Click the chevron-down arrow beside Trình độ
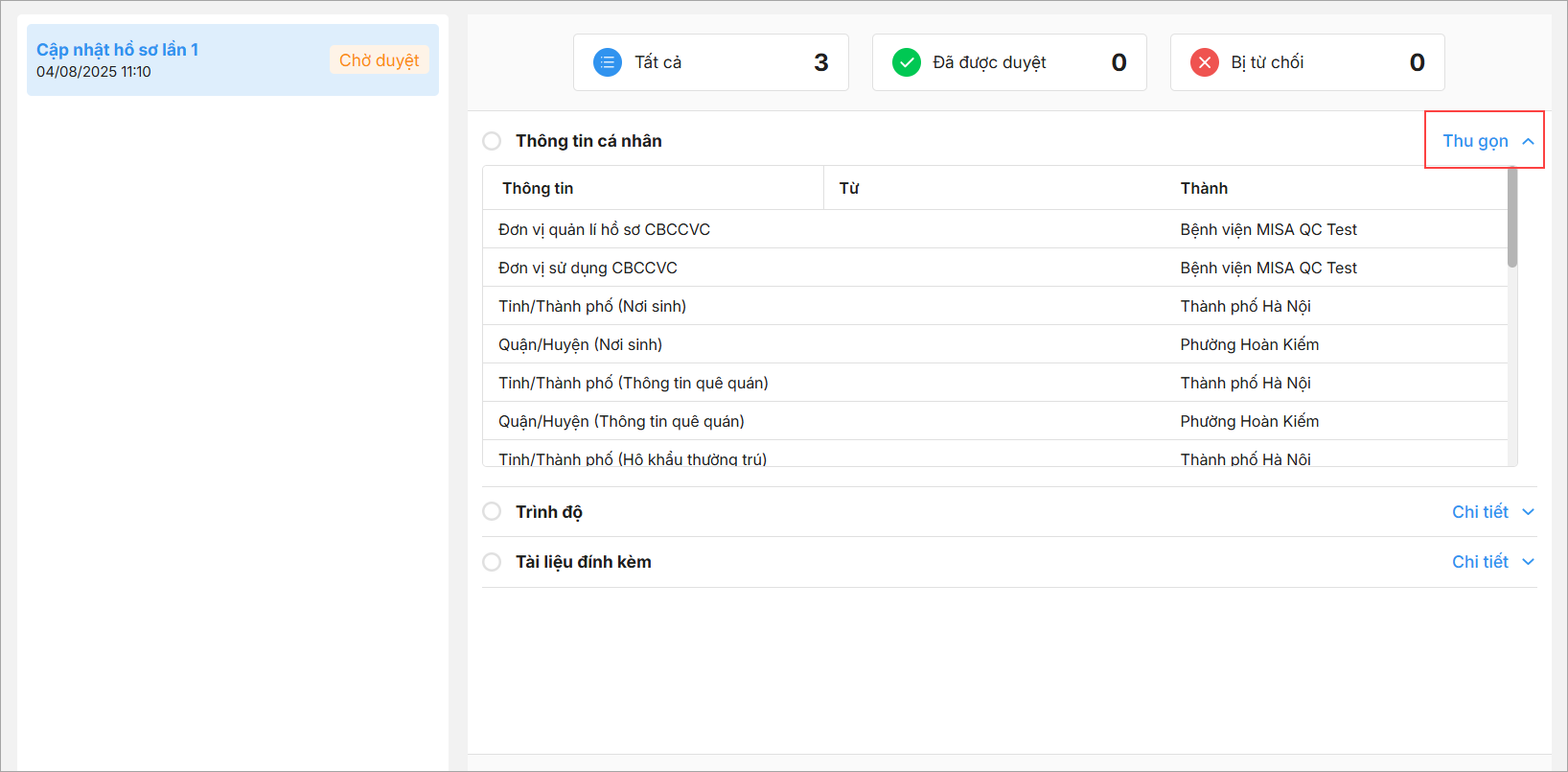The height and width of the screenshot is (772, 1568). coord(1528,512)
